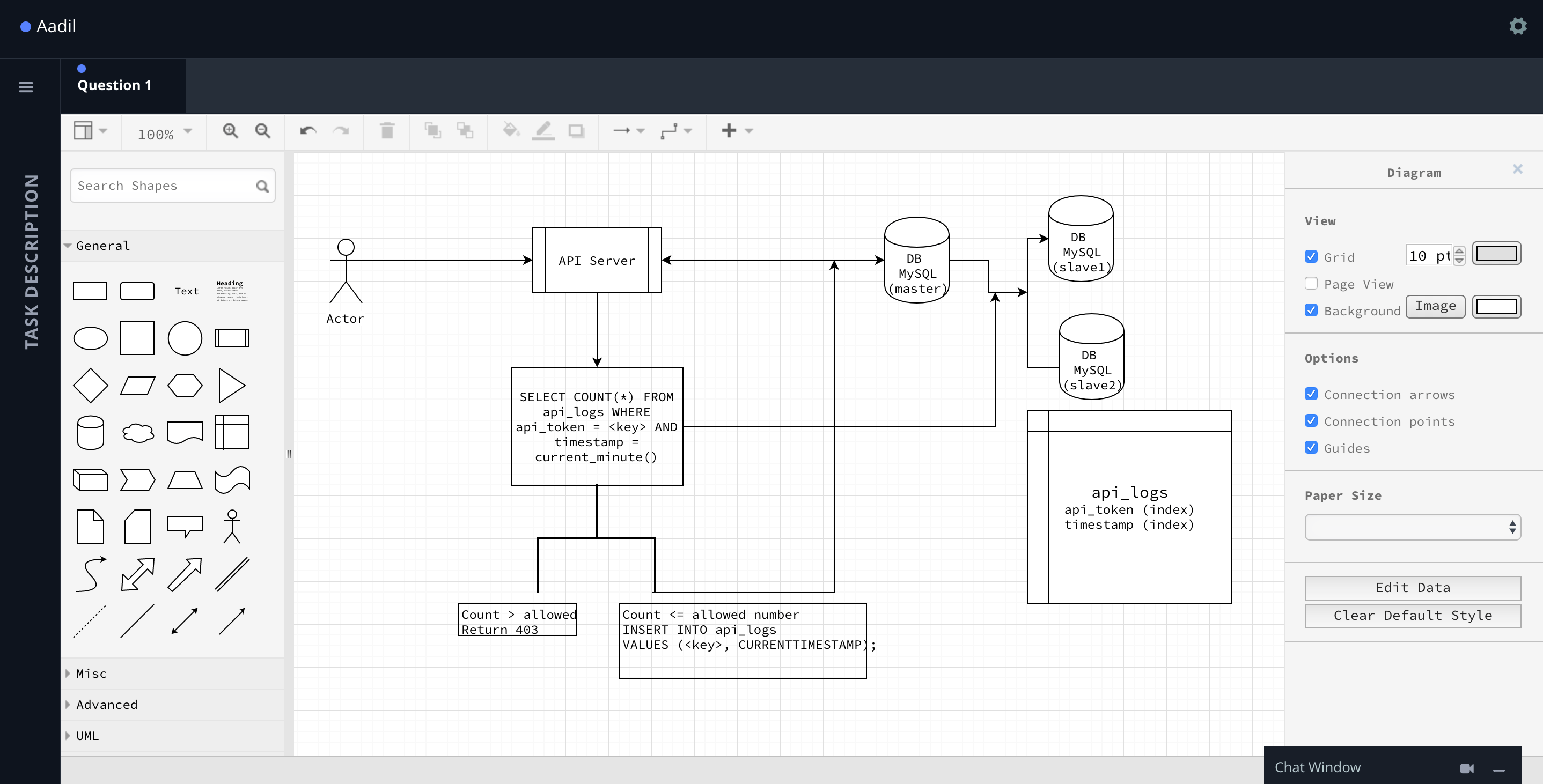The height and width of the screenshot is (784, 1543).
Task: Select the ellipse shape in palette
Action: coord(91,338)
